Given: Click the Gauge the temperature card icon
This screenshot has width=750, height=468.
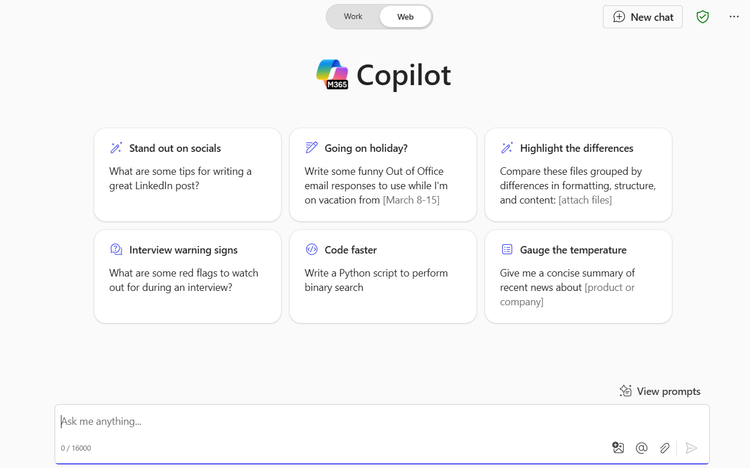Looking at the screenshot, I should pos(507,250).
